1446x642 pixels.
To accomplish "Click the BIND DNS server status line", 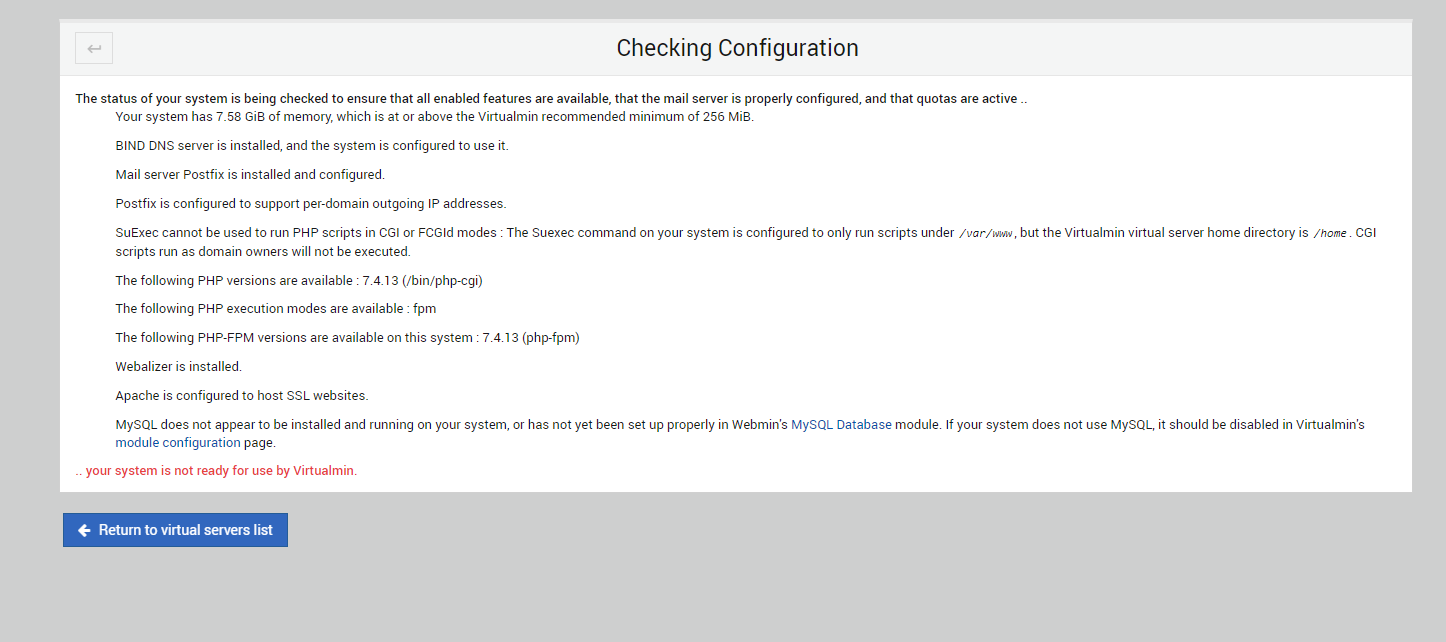I will 312,145.
